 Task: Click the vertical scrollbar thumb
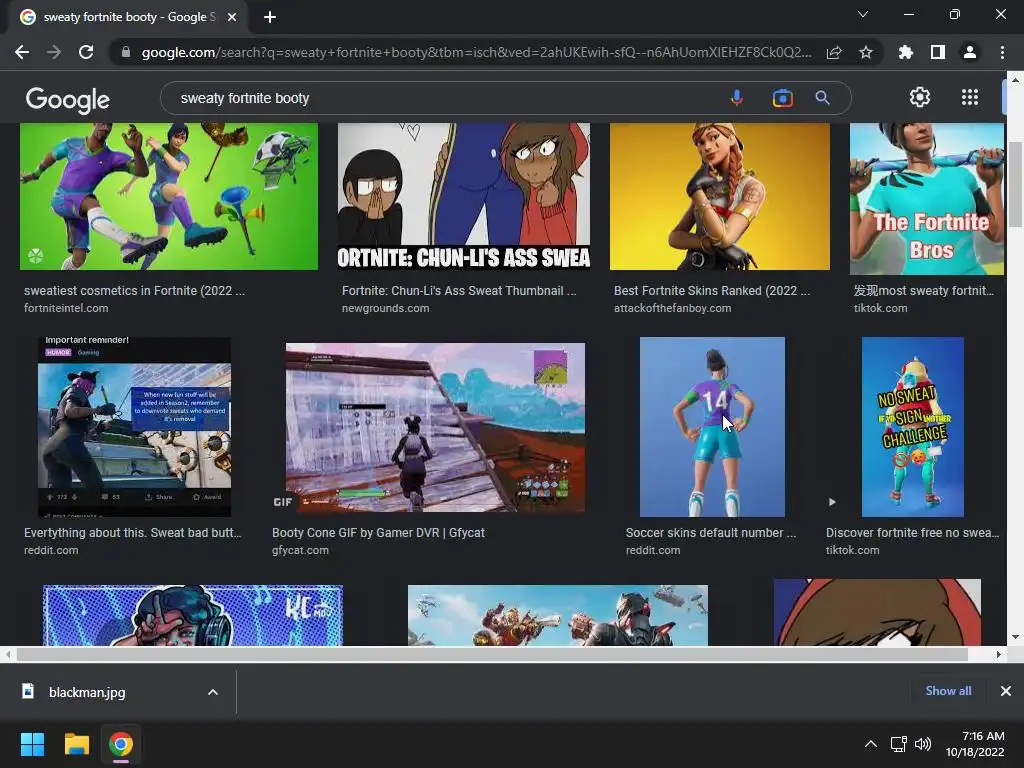point(1015,184)
